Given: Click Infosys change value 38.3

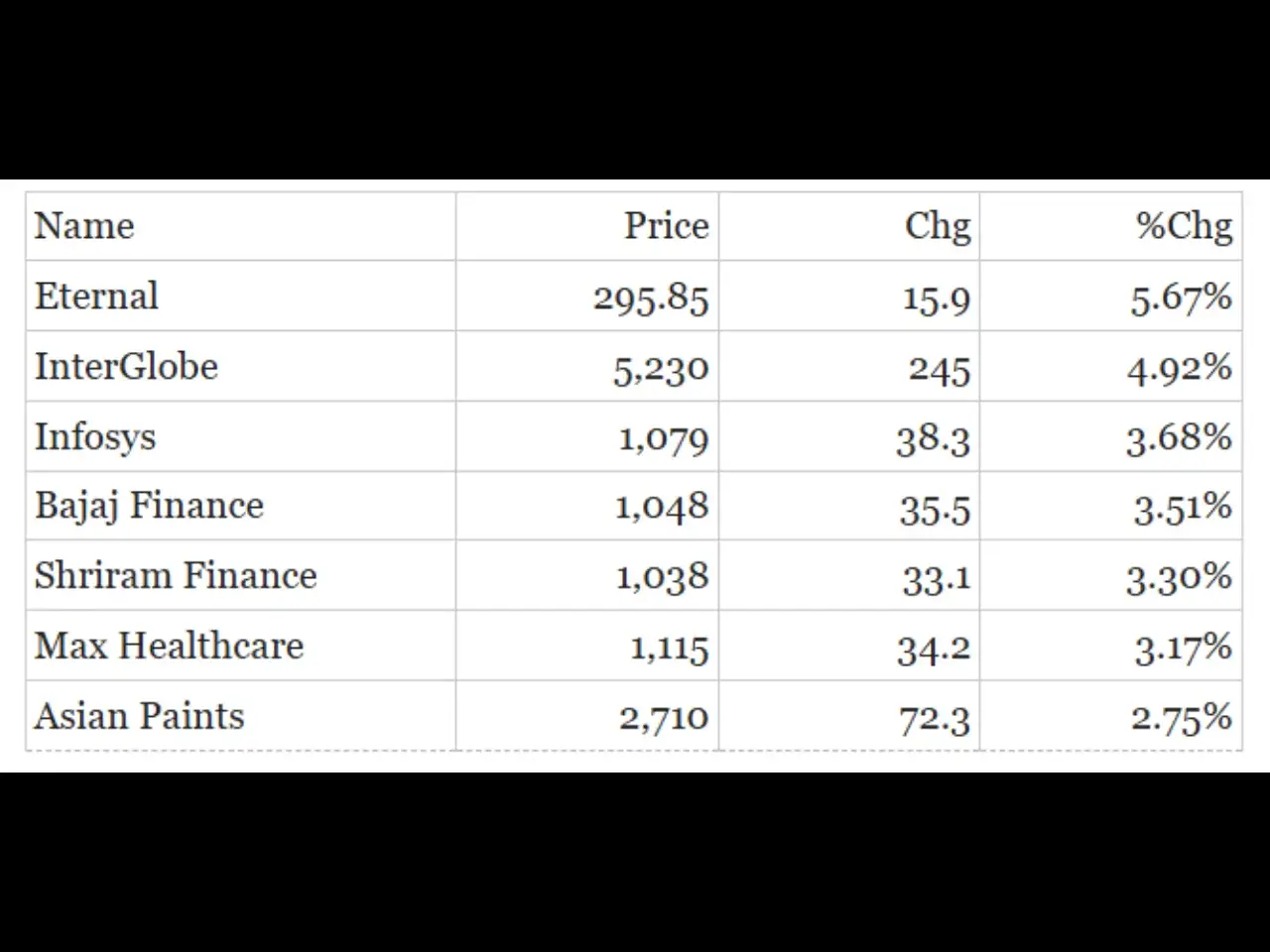Looking at the screenshot, I should tap(933, 438).
